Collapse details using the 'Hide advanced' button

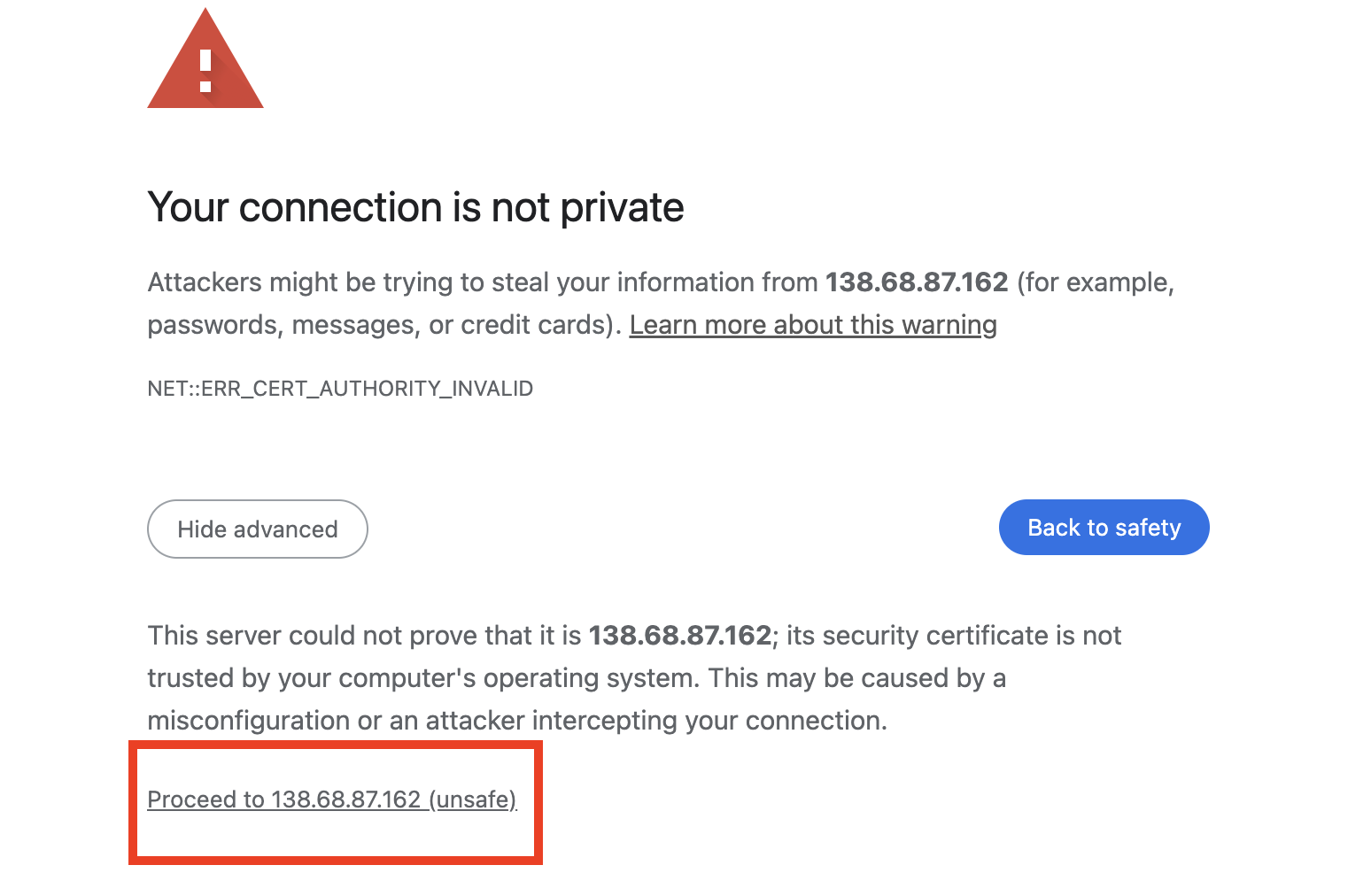(x=257, y=529)
